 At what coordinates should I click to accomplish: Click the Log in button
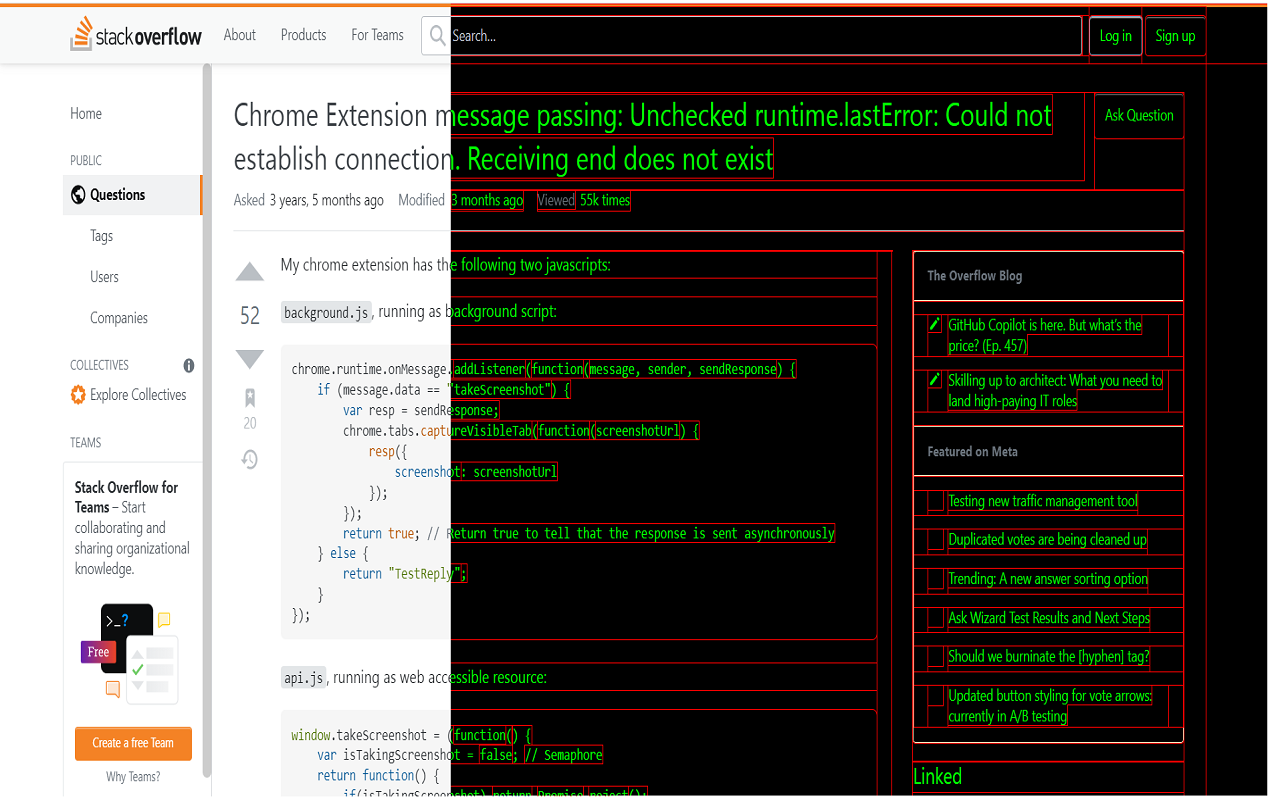pyautogui.click(x=1115, y=35)
